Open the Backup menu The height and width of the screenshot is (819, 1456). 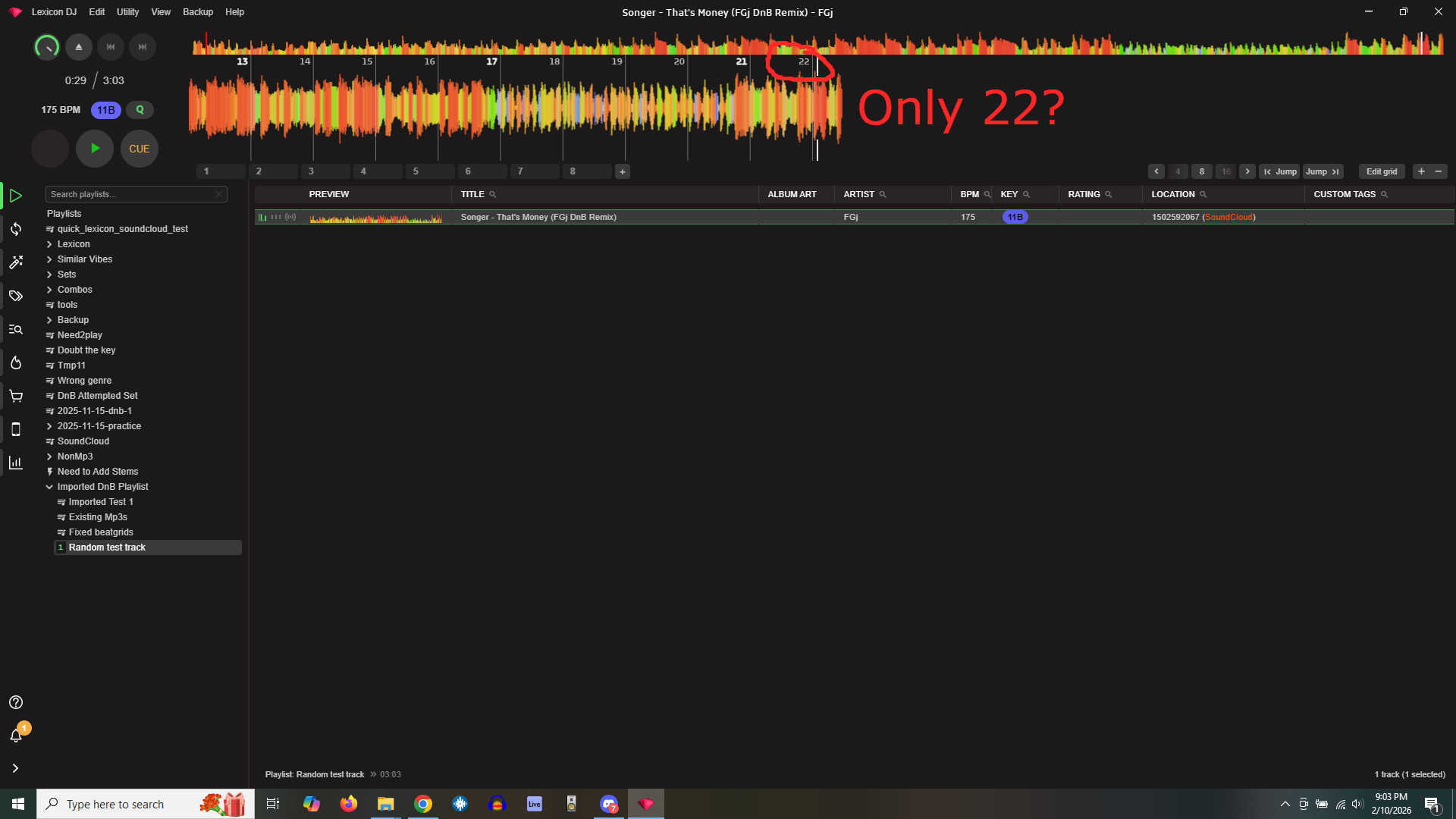click(x=197, y=12)
